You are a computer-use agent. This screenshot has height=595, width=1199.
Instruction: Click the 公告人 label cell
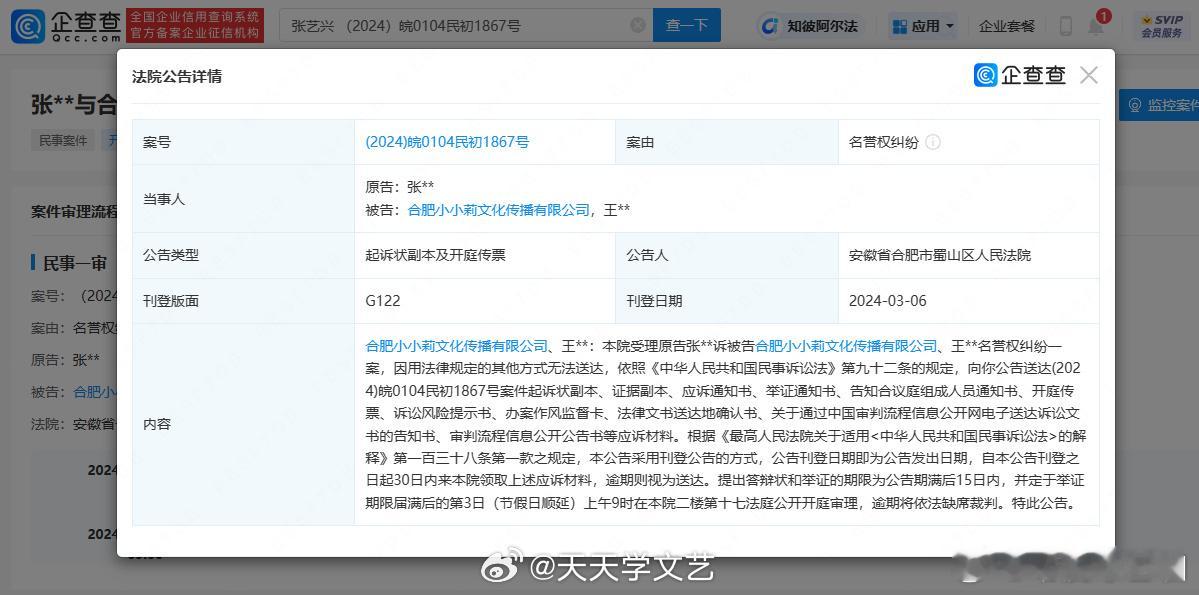(x=726, y=255)
